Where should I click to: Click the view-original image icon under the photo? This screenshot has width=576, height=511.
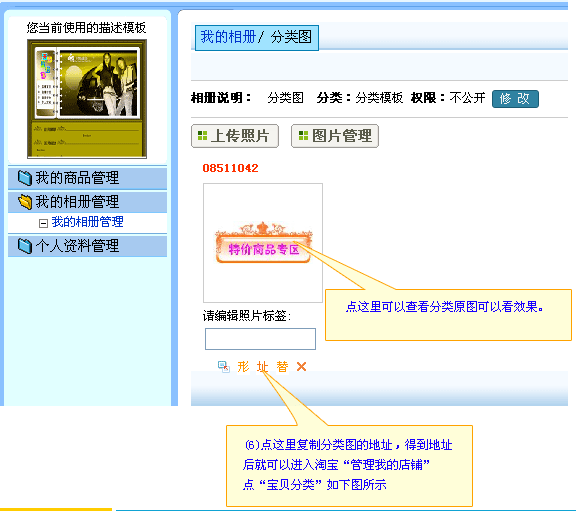coord(223,367)
